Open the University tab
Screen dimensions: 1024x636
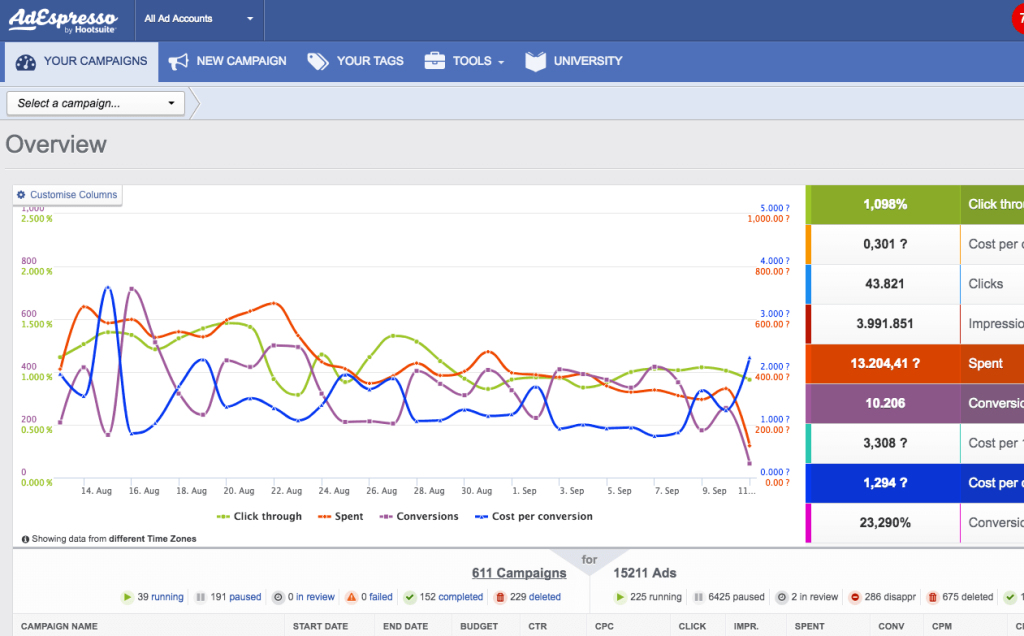pos(573,61)
